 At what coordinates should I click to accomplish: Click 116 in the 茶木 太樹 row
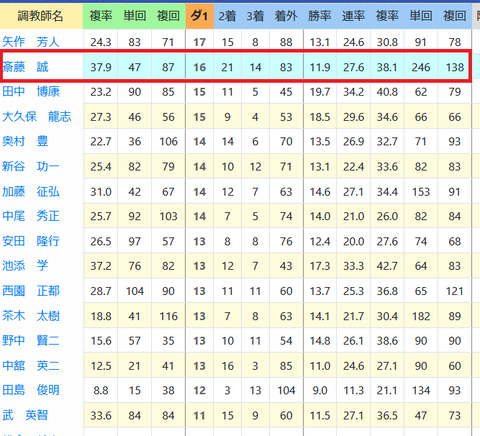click(x=168, y=316)
